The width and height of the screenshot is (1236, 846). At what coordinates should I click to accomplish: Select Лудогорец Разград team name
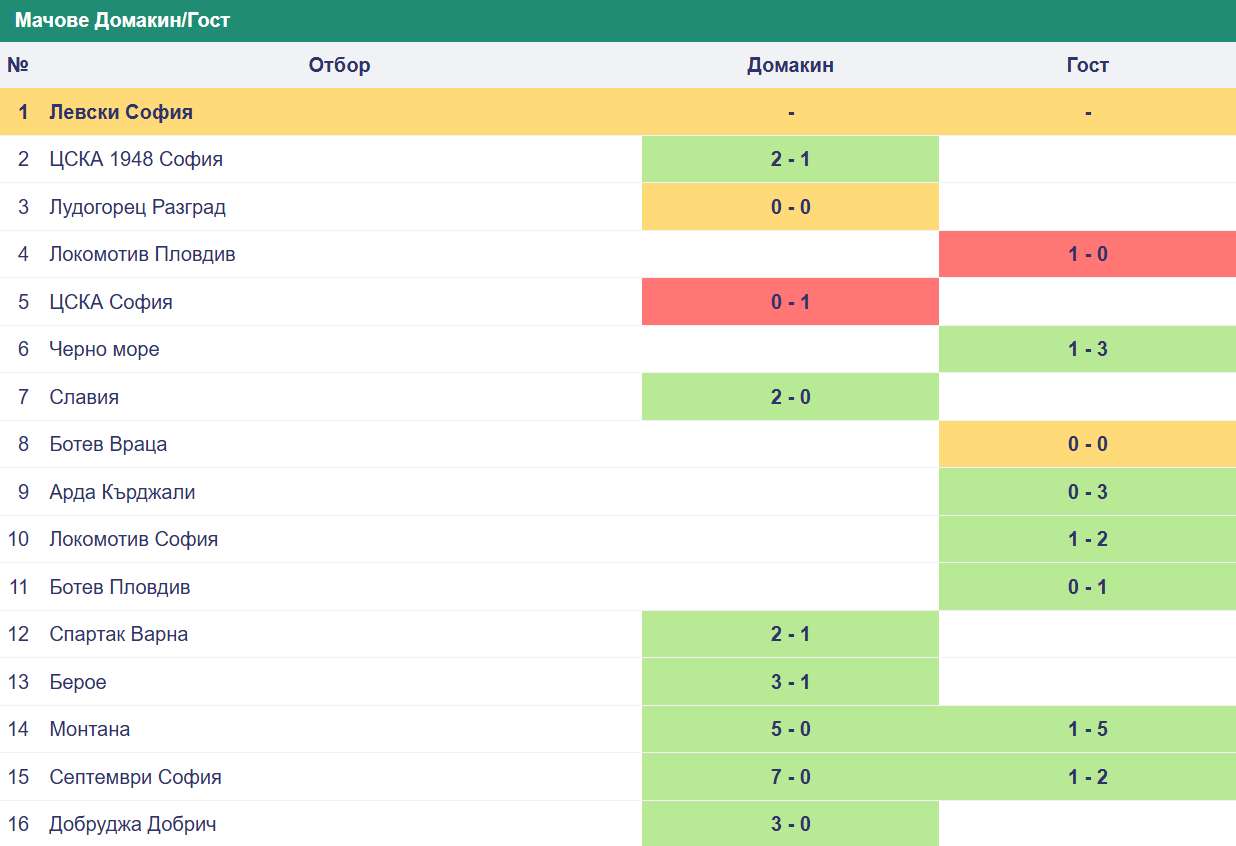tap(138, 207)
